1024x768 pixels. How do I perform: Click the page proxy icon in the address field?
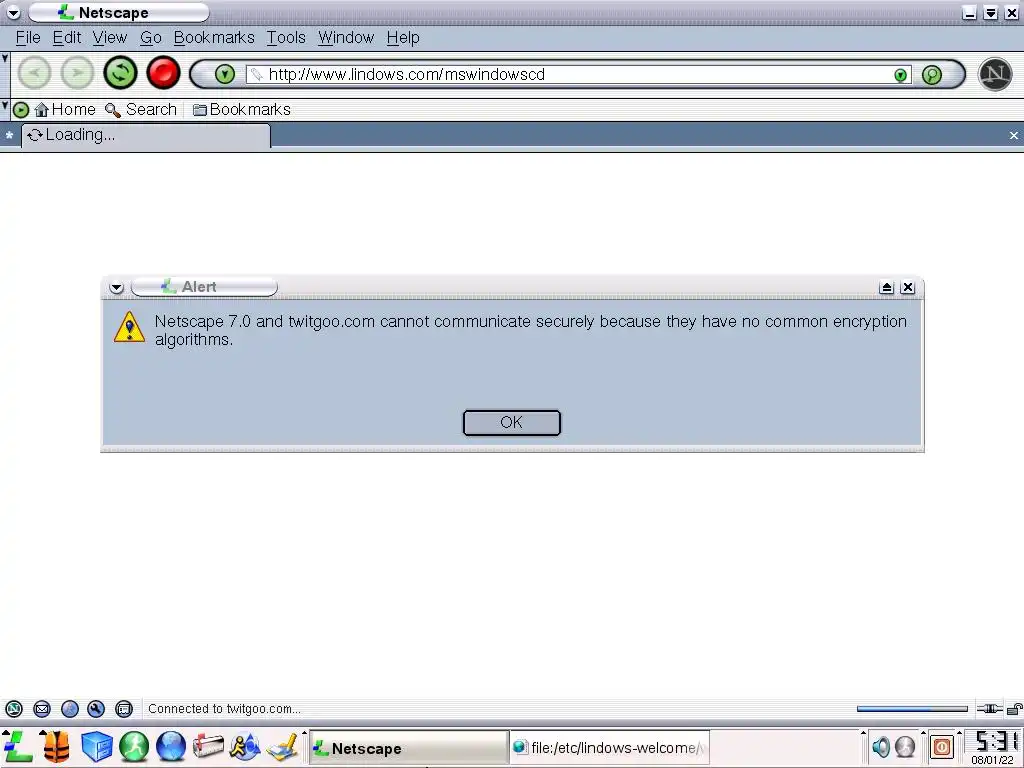tap(257, 74)
